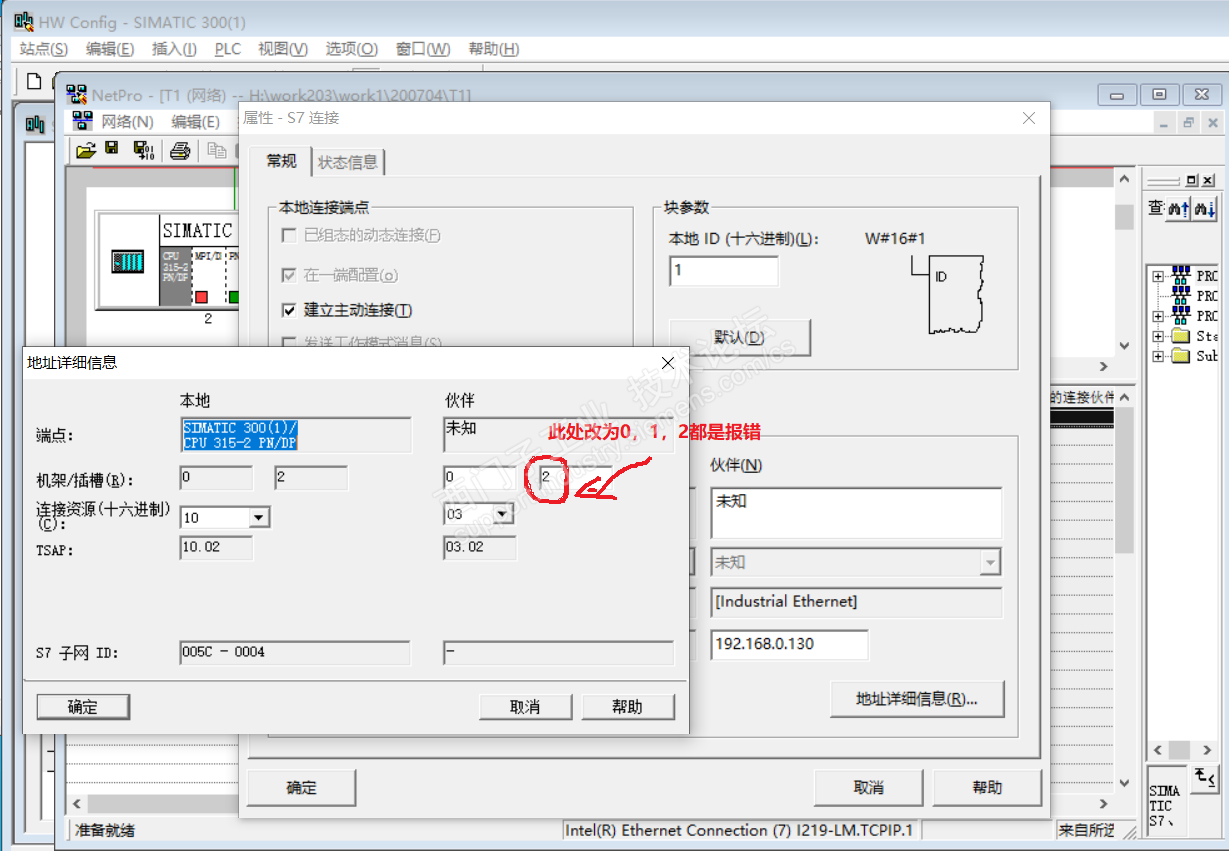This screenshot has width=1229, height=851.
Task: Click 帮助 in the S7 connection properties dialog
Action: [x=987, y=788]
